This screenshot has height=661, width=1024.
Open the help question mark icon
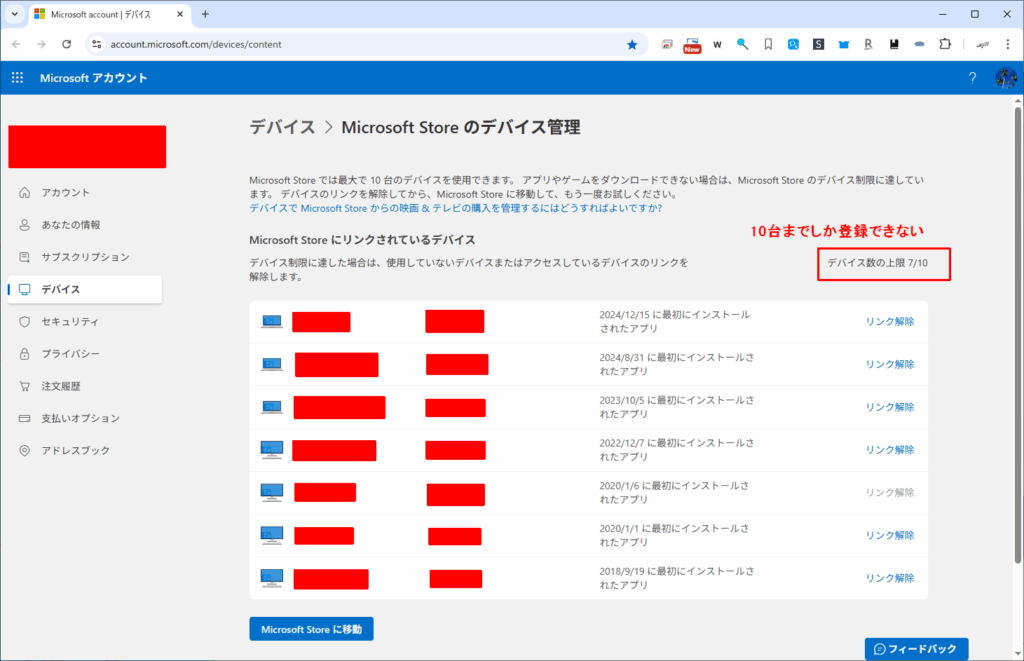[x=972, y=78]
